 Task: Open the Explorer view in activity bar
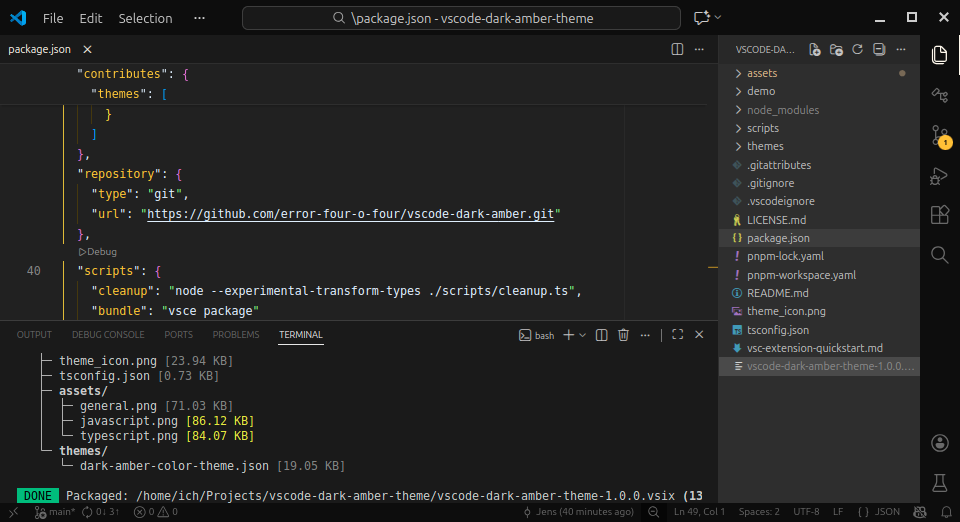click(x=940, y=54)
